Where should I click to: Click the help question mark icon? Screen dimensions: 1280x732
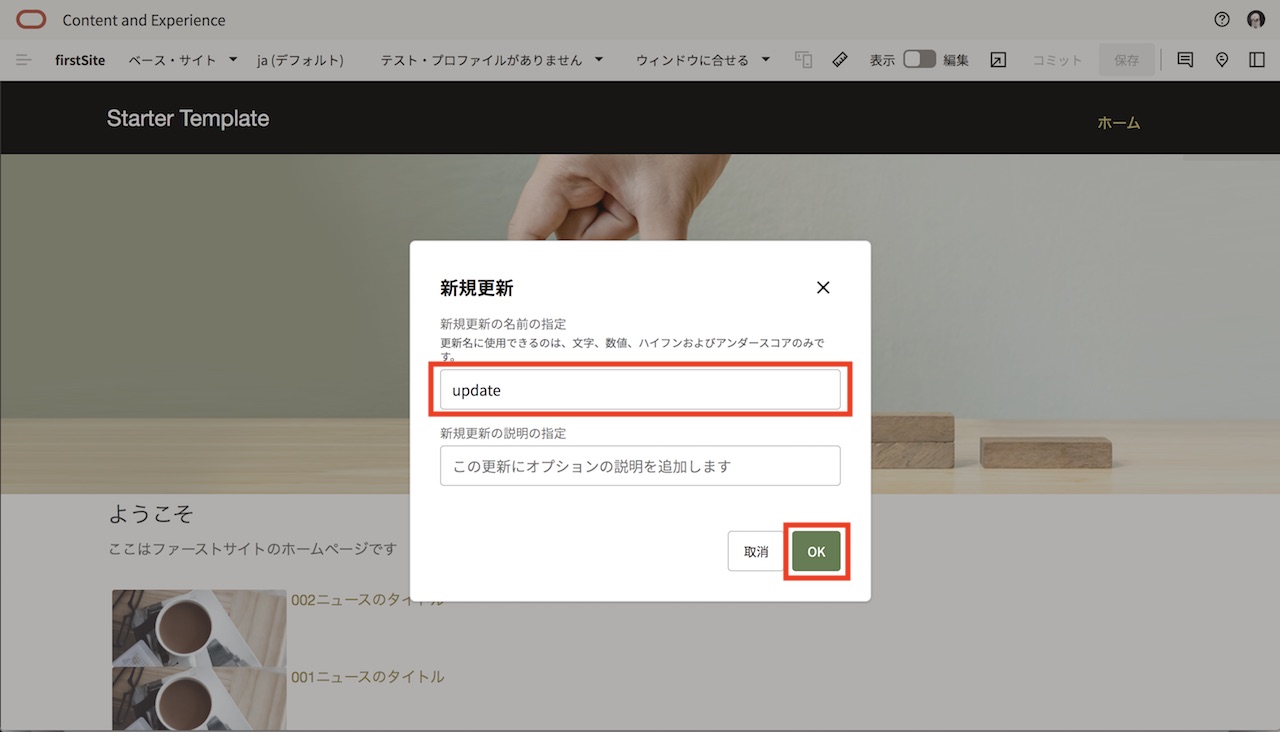1221,19
